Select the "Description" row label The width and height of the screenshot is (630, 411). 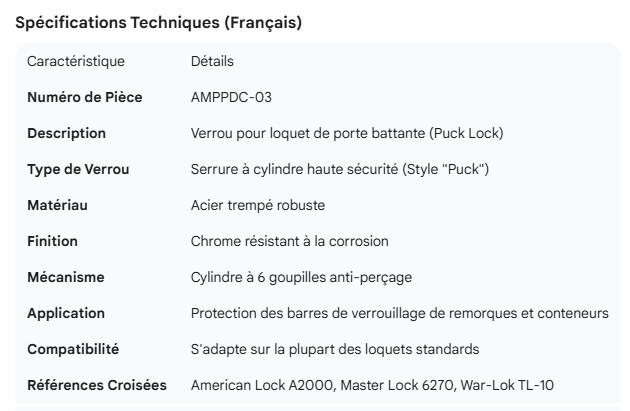click(66, 134)
